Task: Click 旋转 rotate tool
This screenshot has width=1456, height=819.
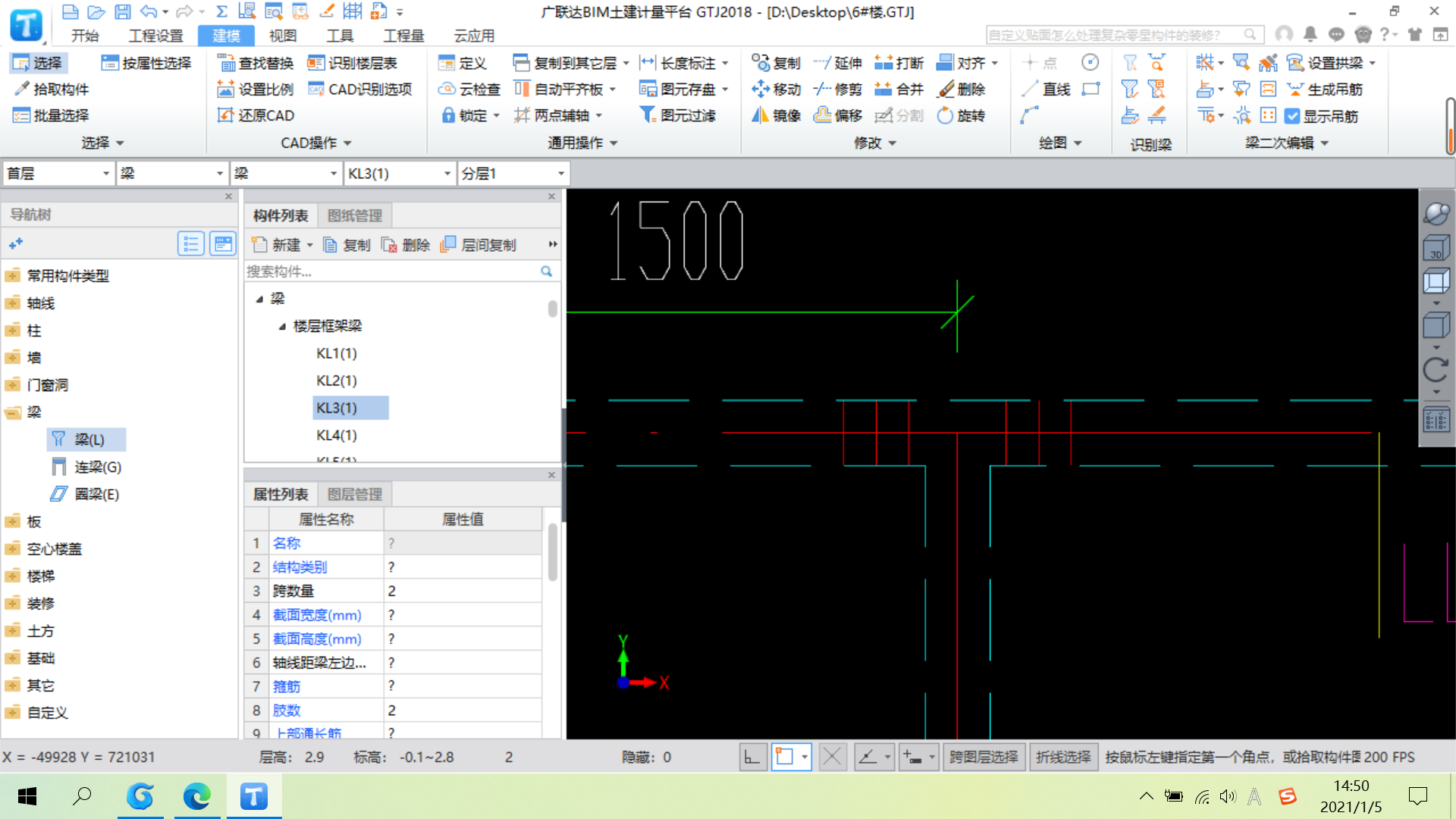Action: click(x=961, y=115)
